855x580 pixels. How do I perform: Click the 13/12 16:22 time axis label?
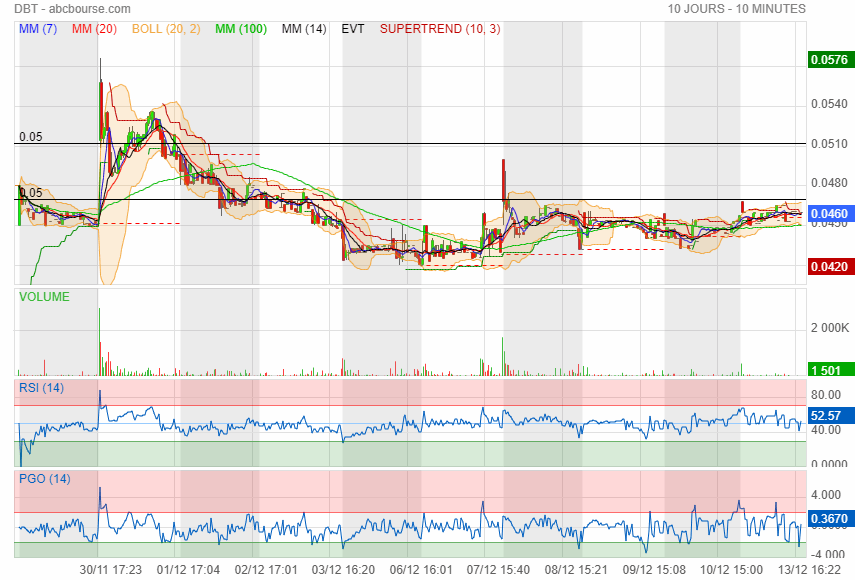(809, 570)
